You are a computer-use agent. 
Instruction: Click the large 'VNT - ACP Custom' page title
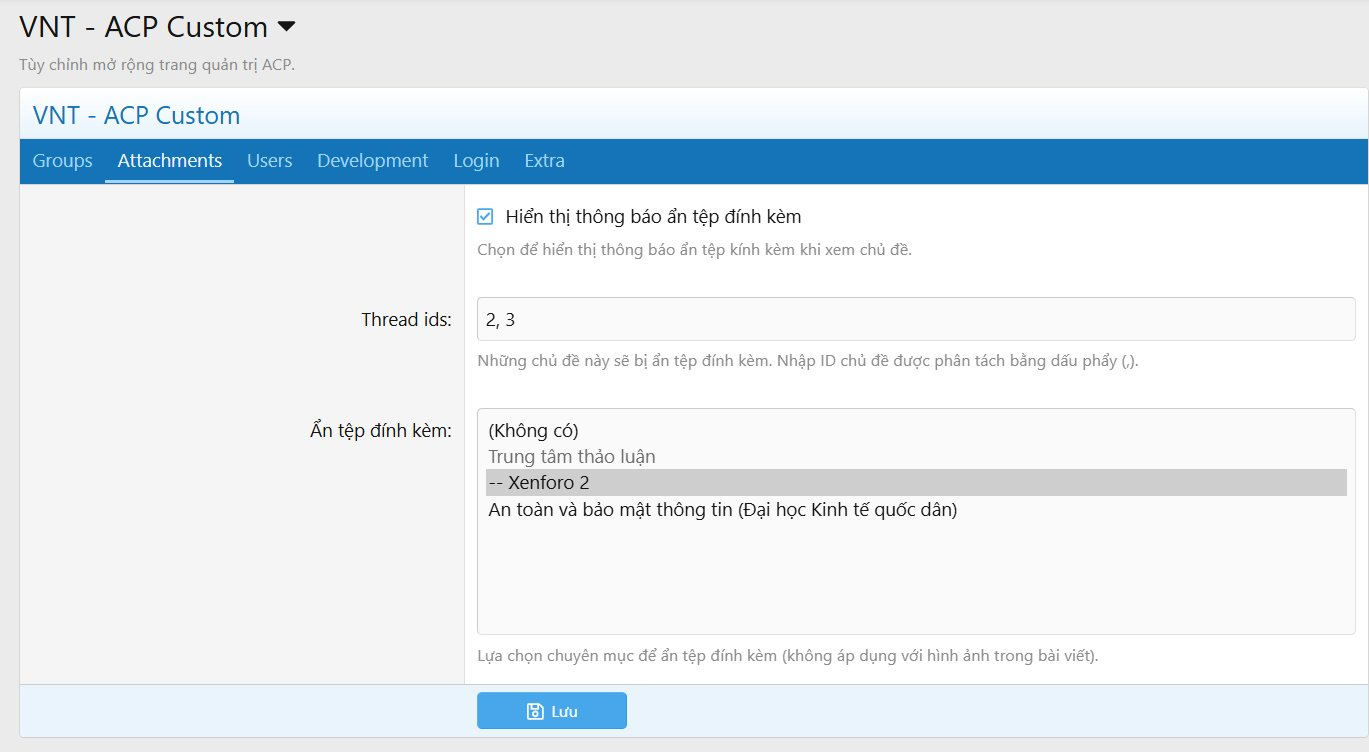144,27
